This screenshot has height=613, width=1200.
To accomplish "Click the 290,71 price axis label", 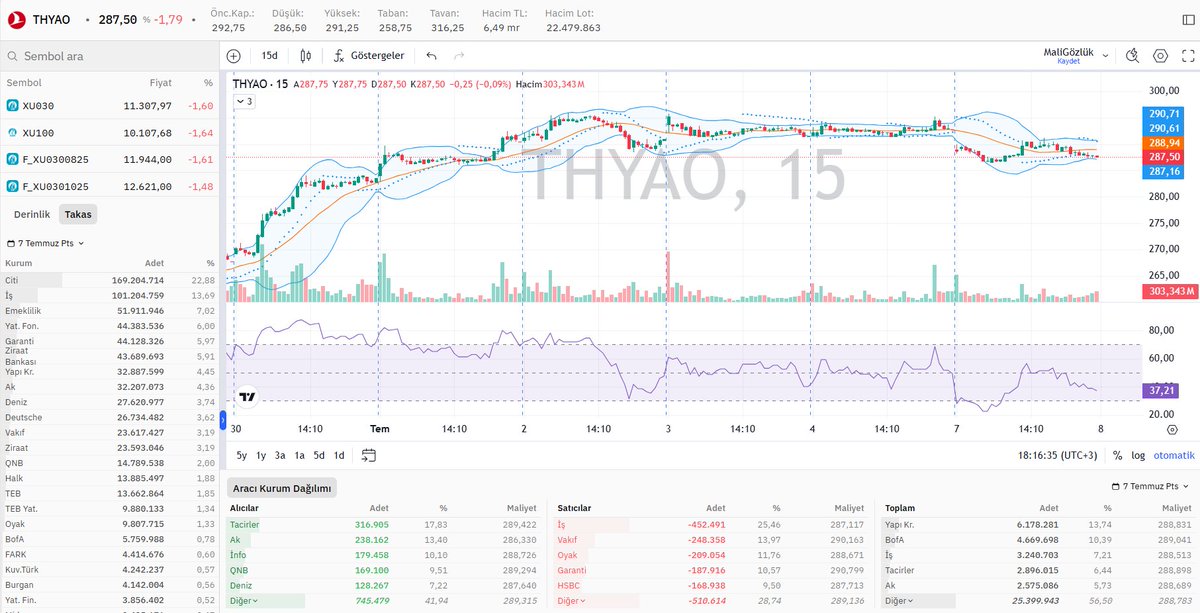I will point(1161,115).
